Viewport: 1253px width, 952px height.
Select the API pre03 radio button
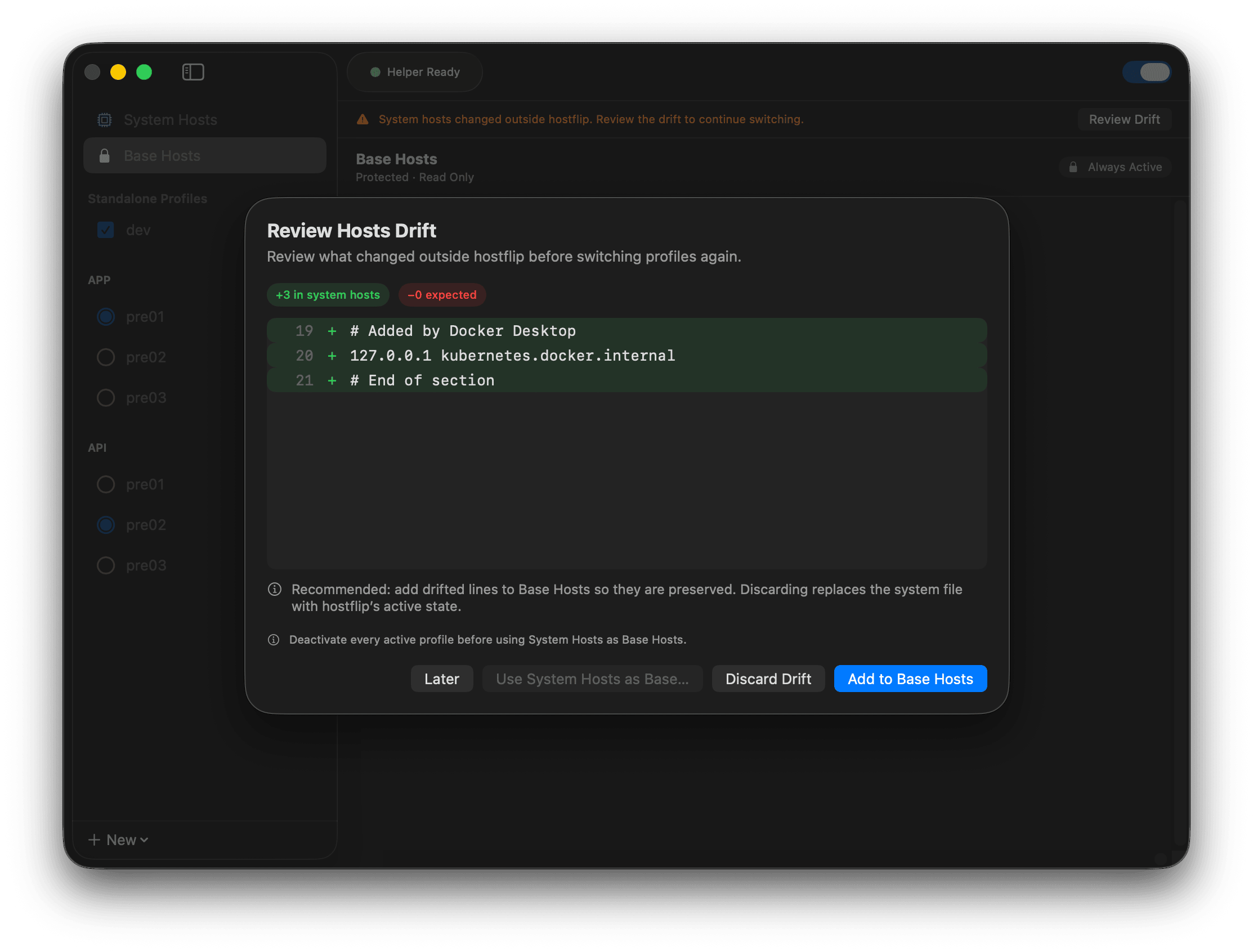(105, 565)
